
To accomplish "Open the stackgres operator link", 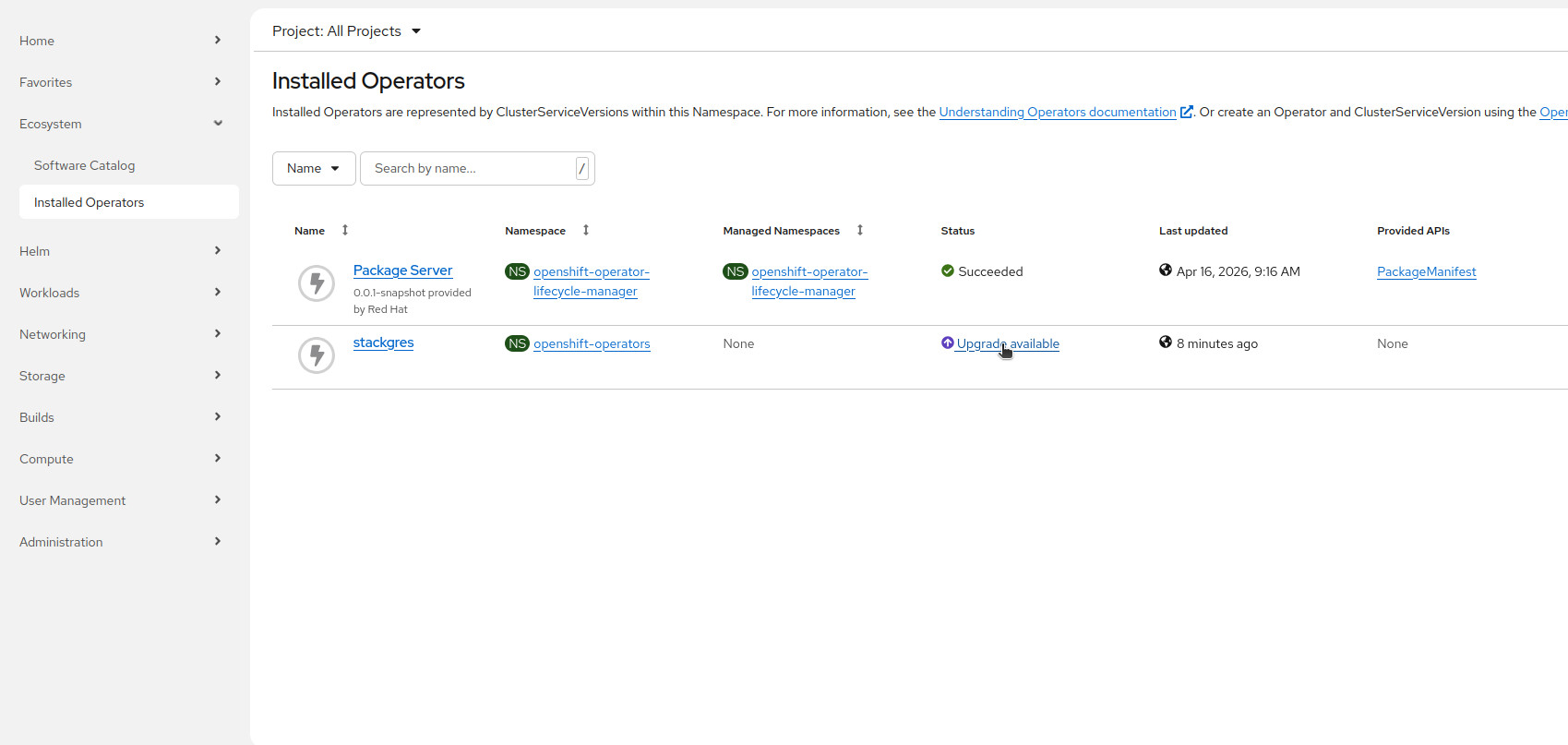I will (x=383, y=342).
